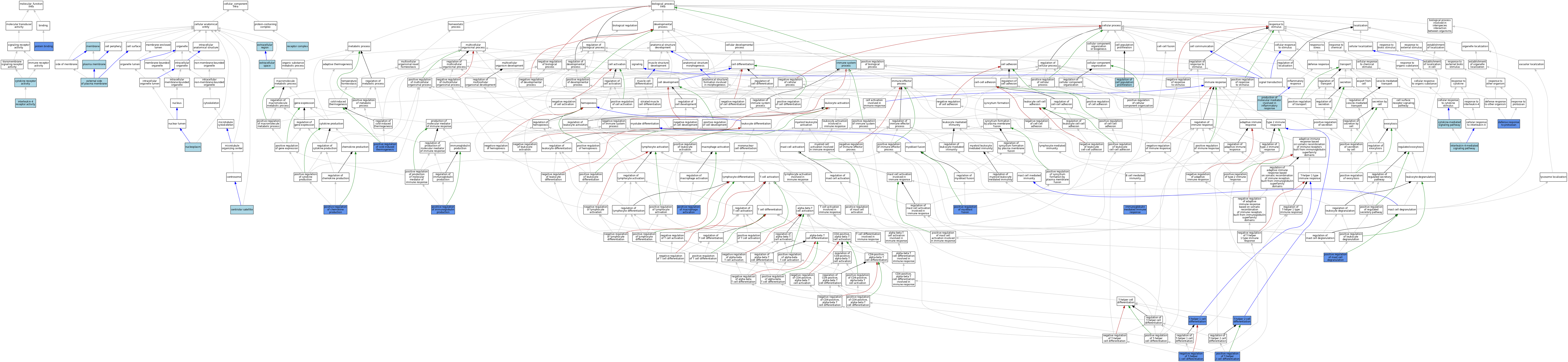Click the 'biological regulation' node

tap(625, 26)
